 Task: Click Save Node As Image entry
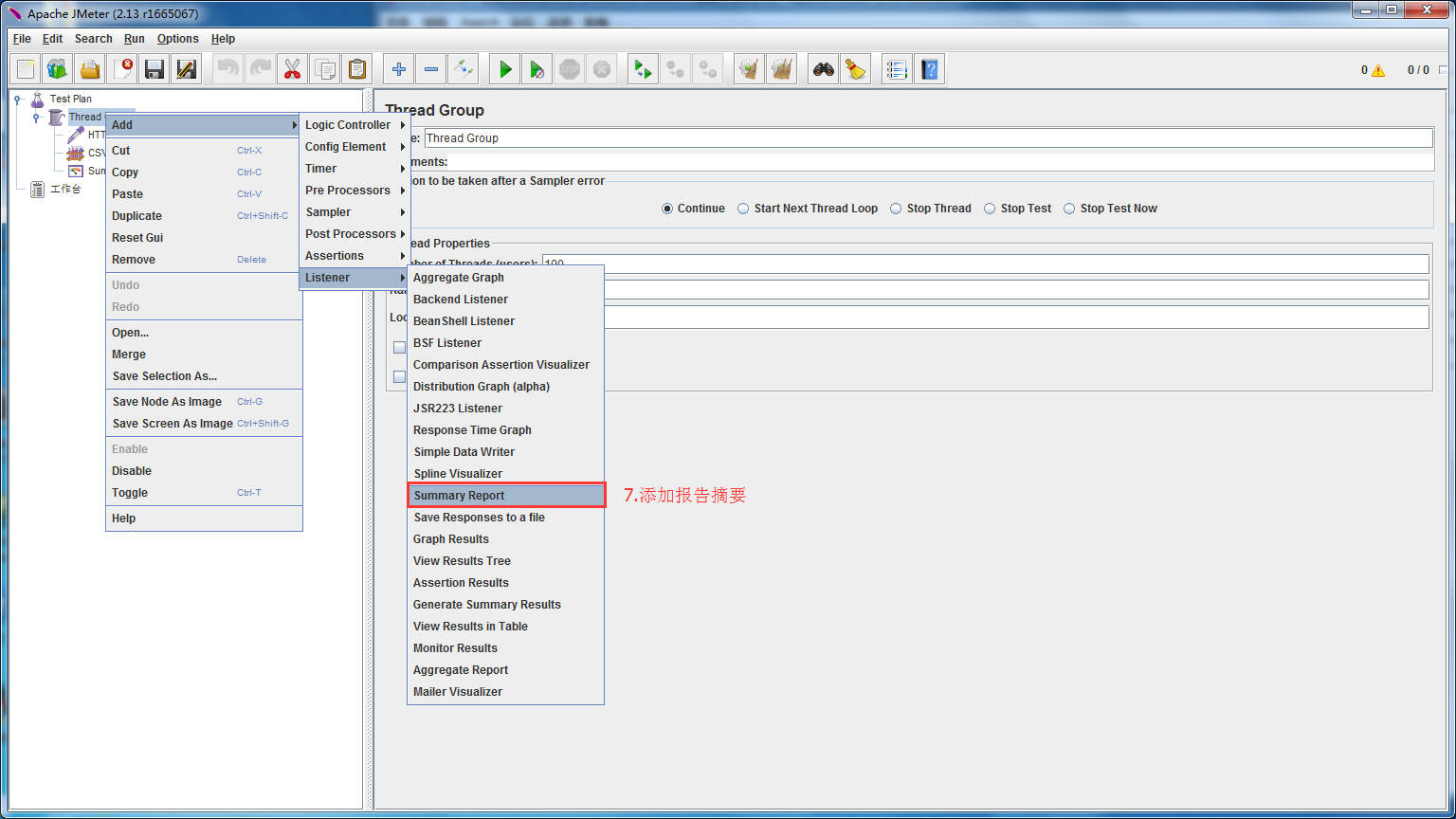pos(204,402)
